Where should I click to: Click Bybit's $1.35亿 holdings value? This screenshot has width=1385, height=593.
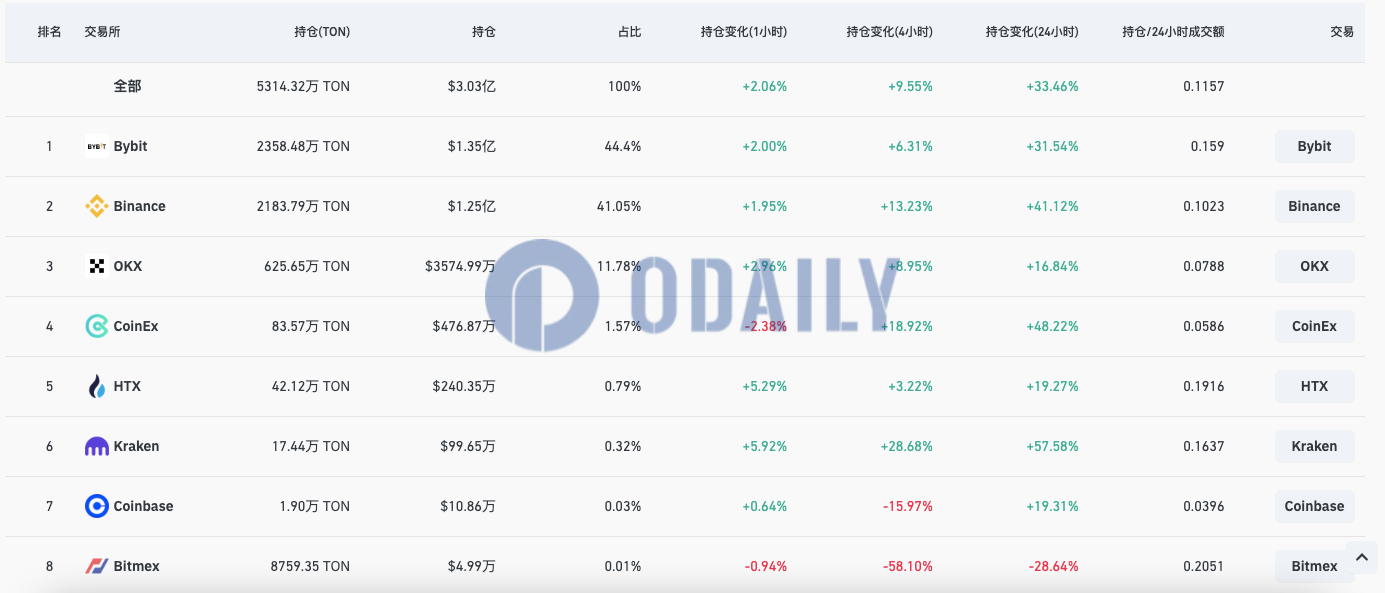[x=471, y=146]
